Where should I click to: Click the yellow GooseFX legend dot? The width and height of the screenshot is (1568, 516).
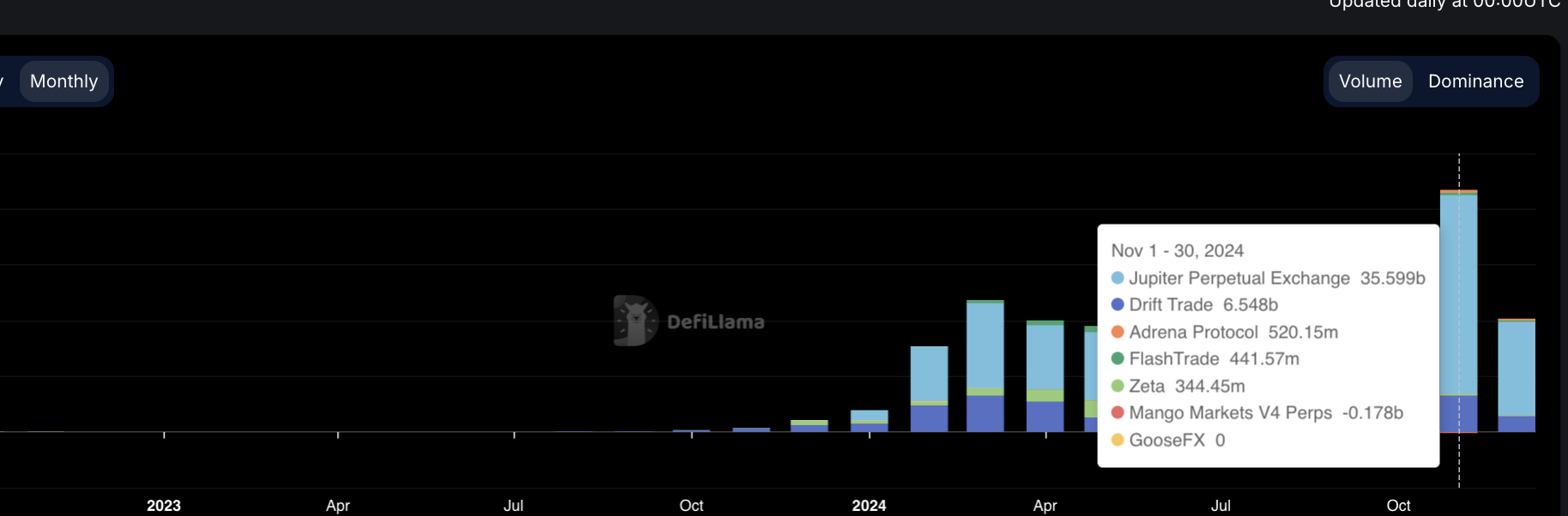click(1118, 440)
